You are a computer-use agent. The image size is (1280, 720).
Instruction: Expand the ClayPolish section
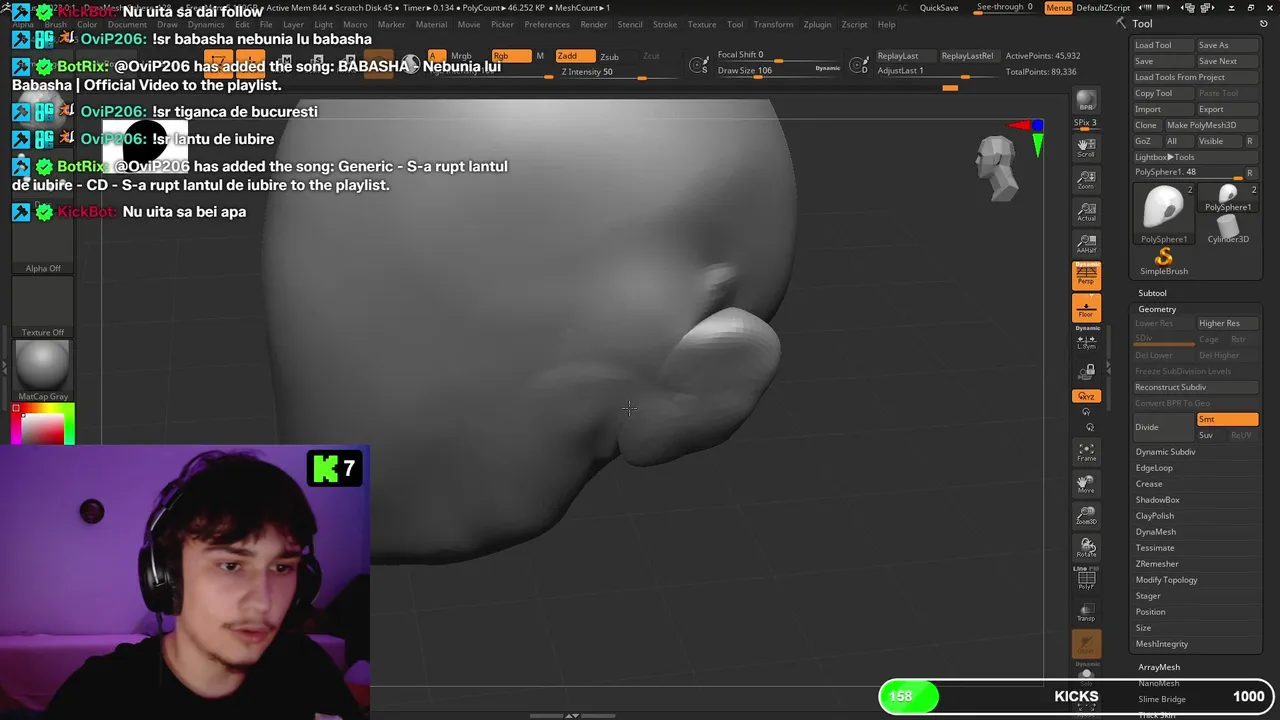click(1154, 516)
